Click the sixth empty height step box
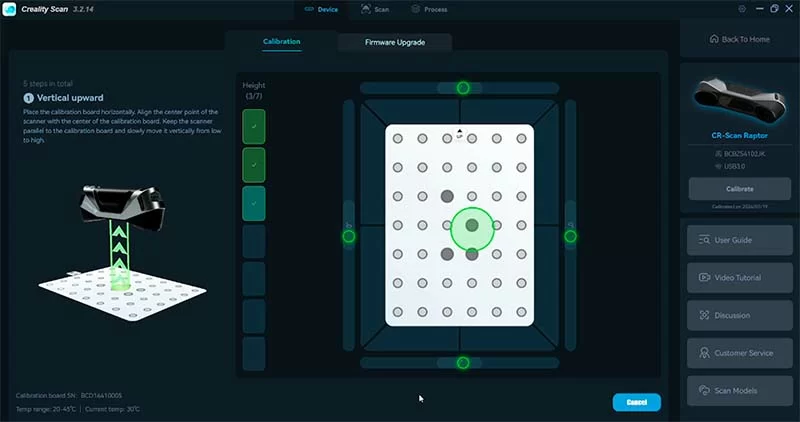 (254, 316)
